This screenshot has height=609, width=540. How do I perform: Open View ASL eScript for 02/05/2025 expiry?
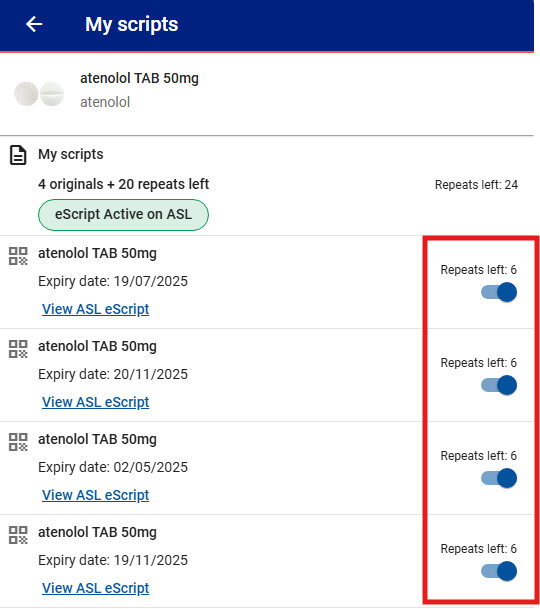pos(96,495)
